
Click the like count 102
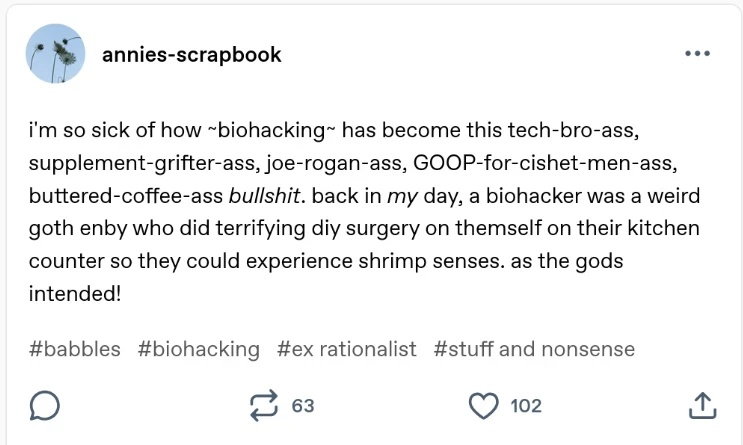526,406
